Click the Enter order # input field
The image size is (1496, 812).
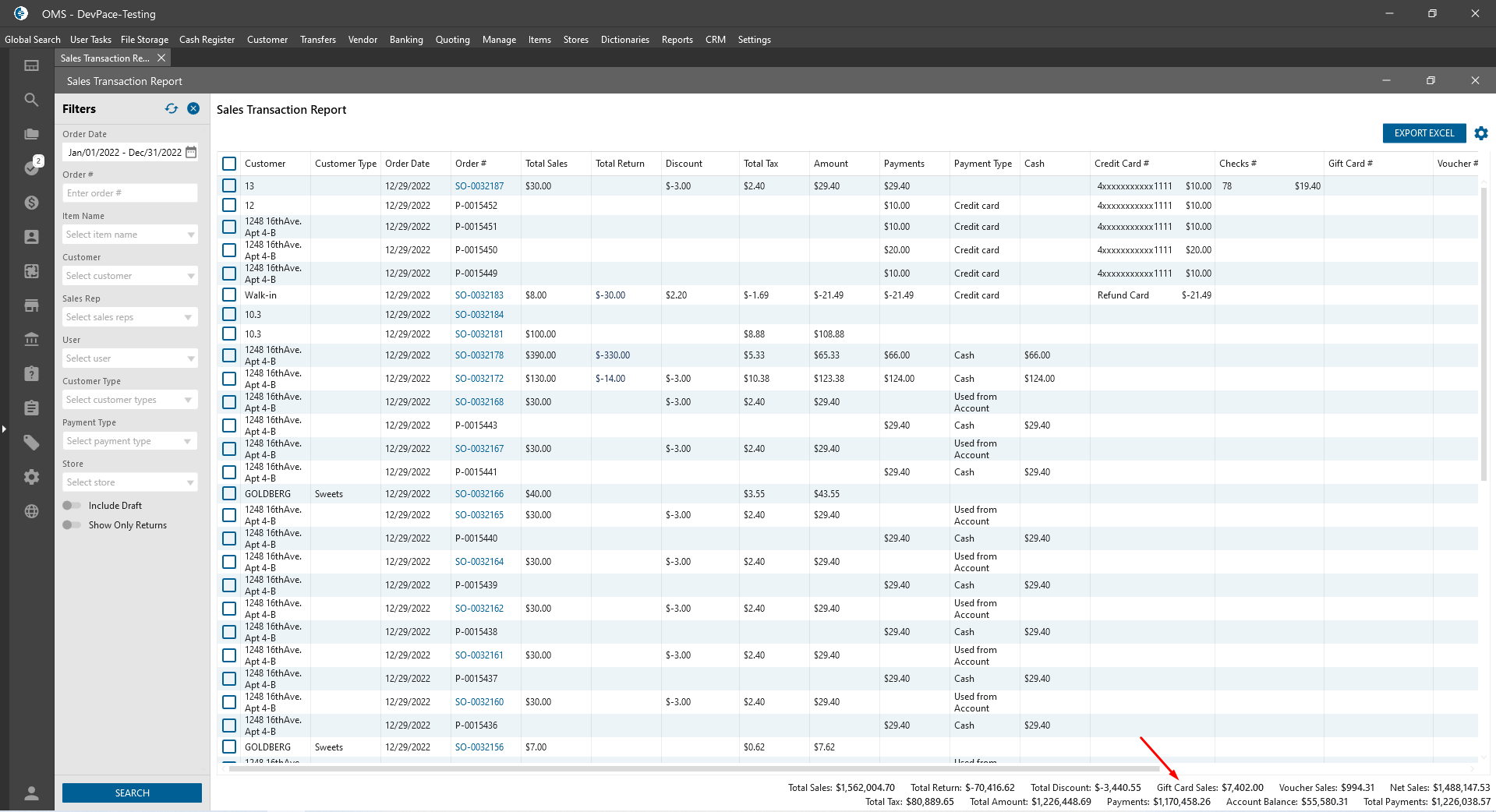point(129,193)
